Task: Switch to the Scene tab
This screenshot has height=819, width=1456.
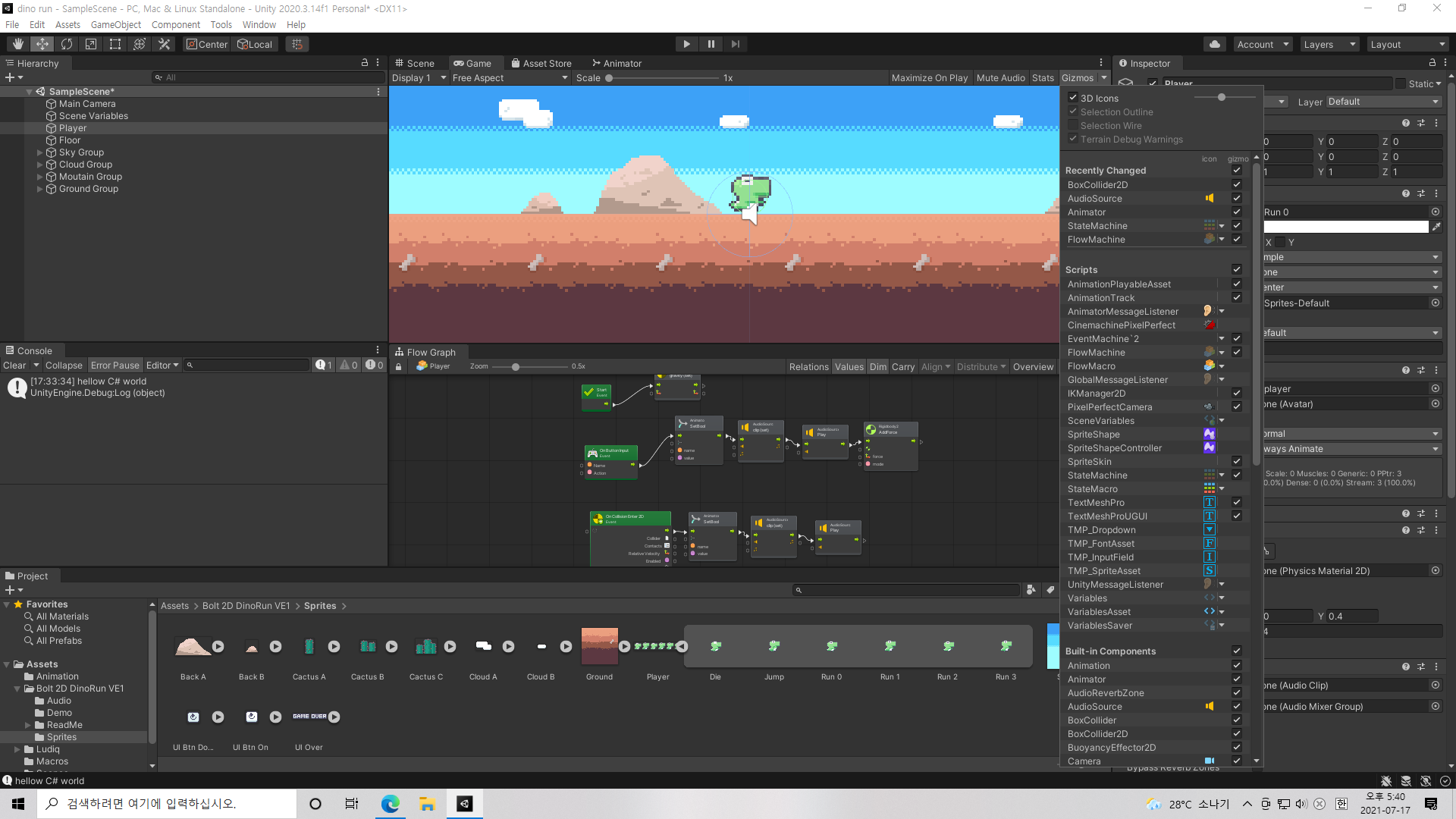Action: [415, 64]
